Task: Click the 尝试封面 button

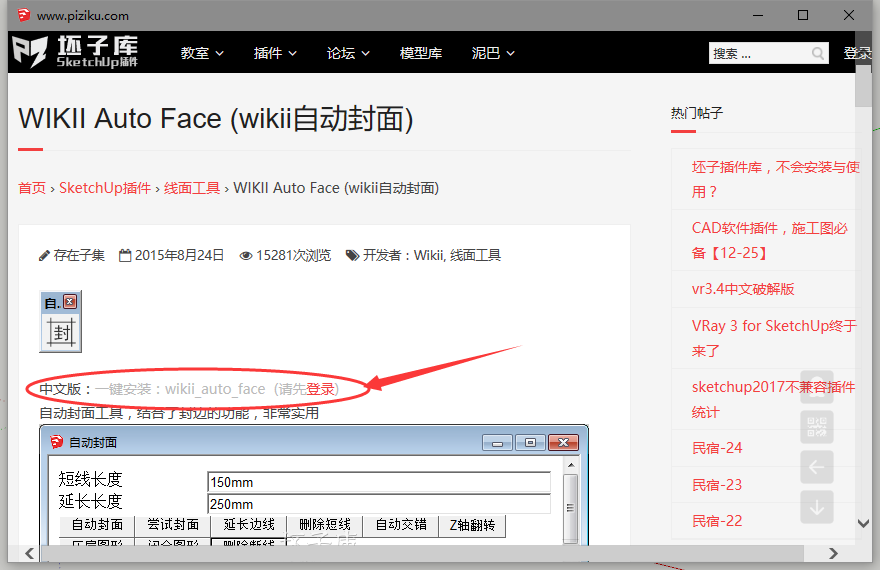Action: tap(173, 525)
